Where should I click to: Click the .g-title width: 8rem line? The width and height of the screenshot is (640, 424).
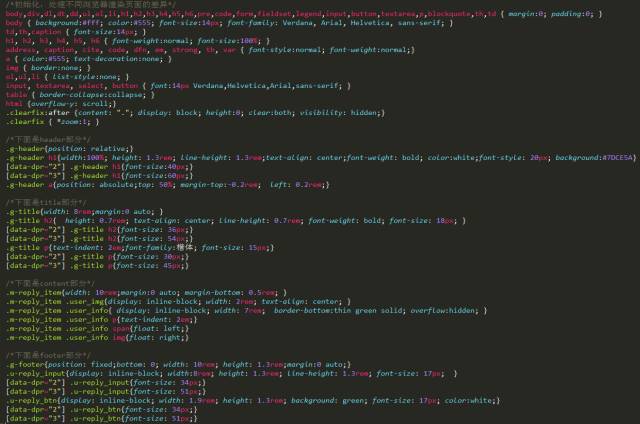point(84,211)
